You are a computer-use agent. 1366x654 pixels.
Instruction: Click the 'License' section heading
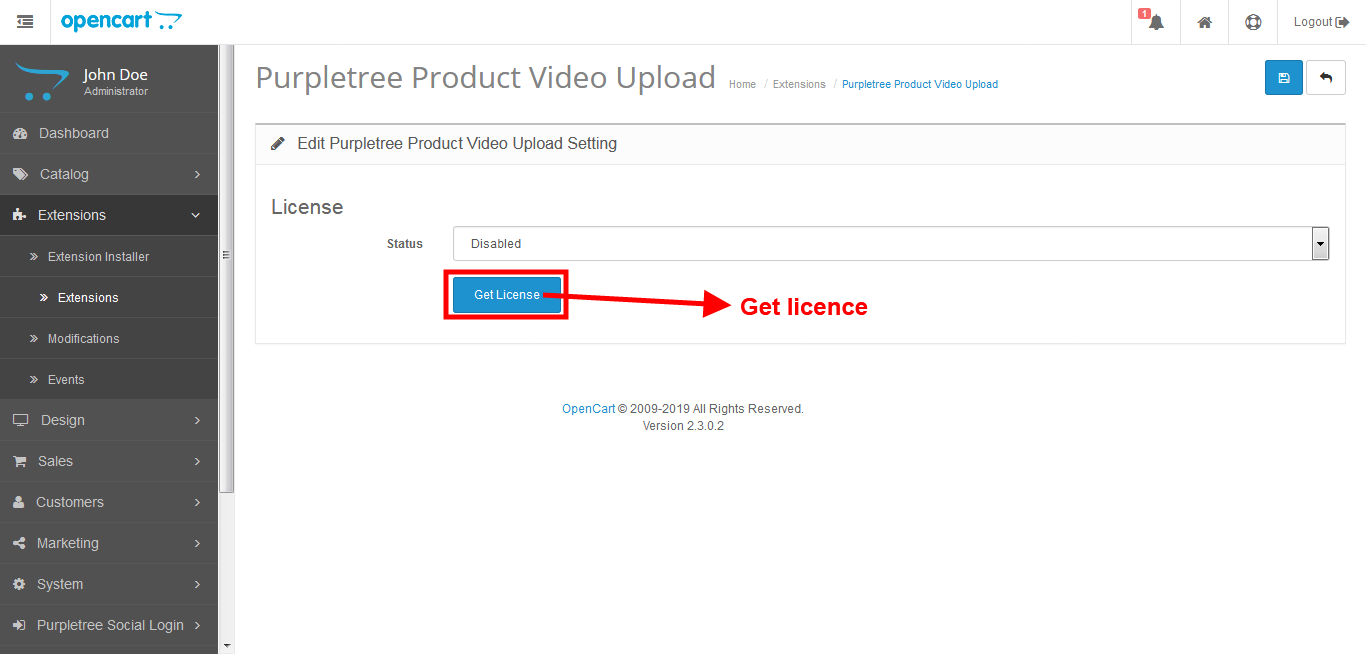[307, 207]
